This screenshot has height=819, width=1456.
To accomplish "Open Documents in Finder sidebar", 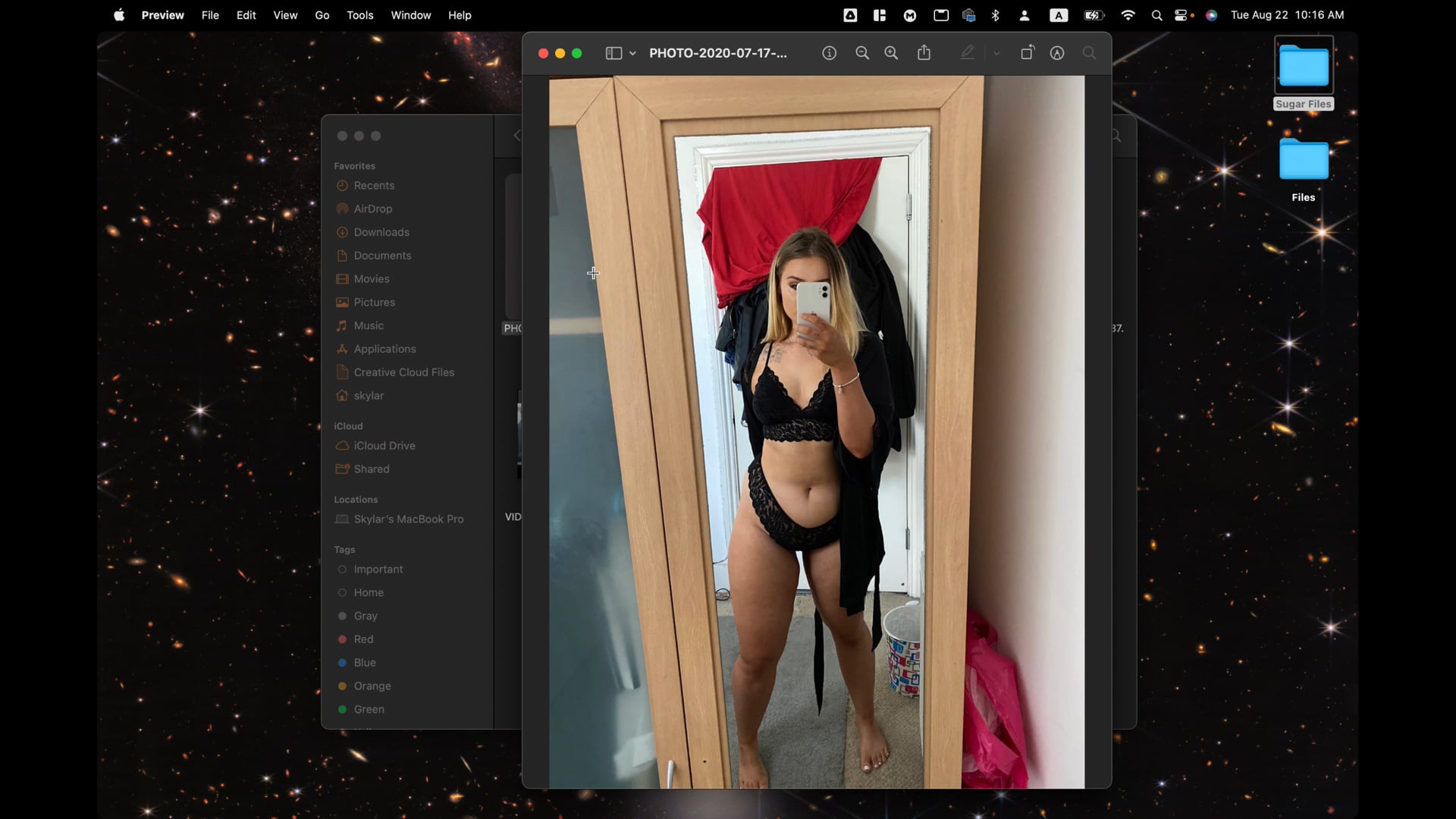I will (x=382, y=256).
